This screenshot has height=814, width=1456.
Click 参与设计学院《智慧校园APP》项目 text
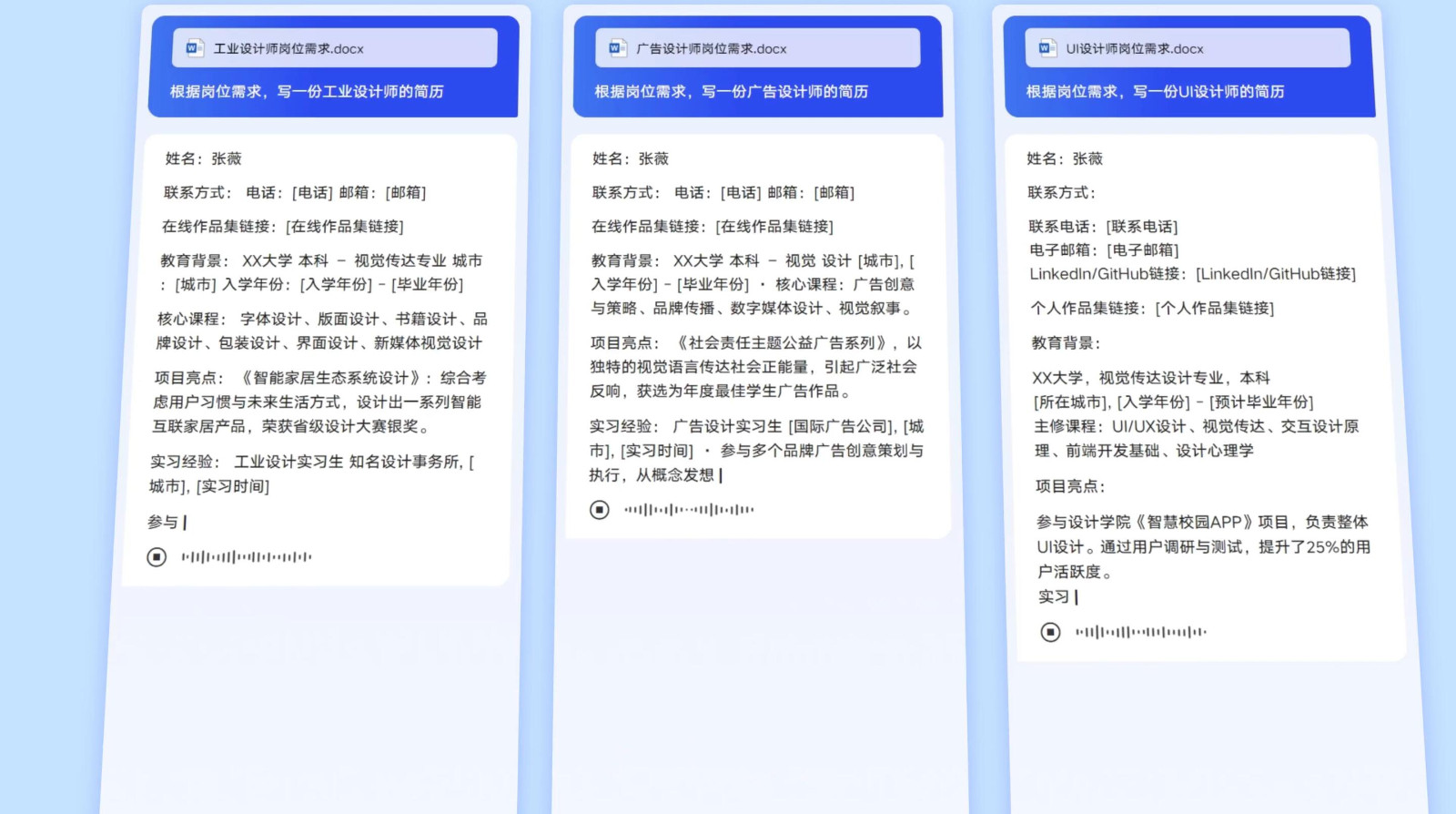tap(1203, 546)
